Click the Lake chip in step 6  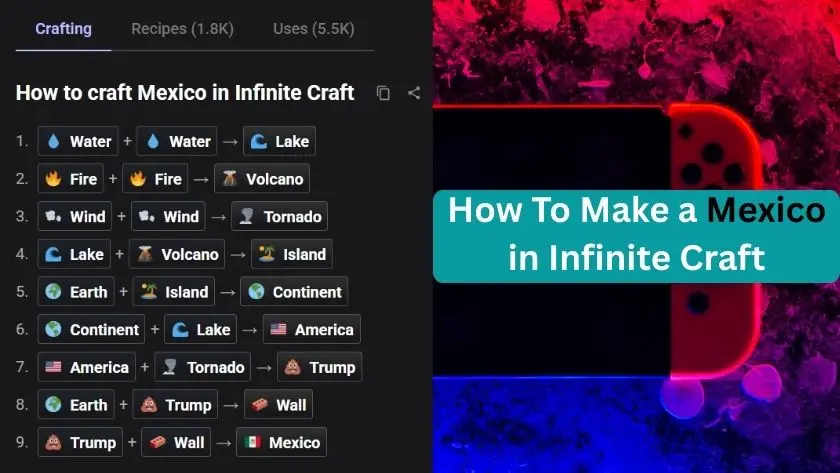point(200,329)
